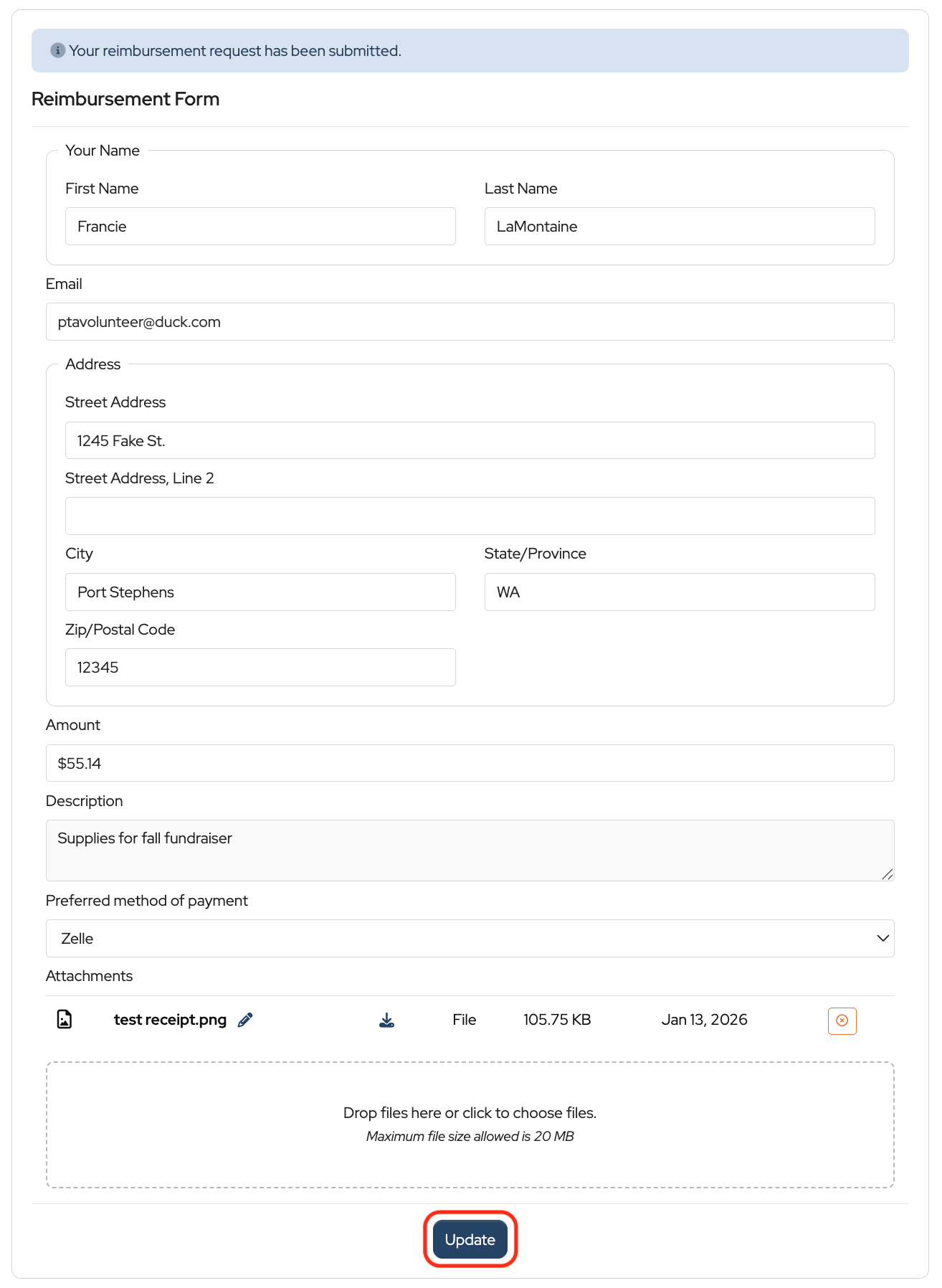
Task: Click into the Street Address field
Action: [470, 440]
